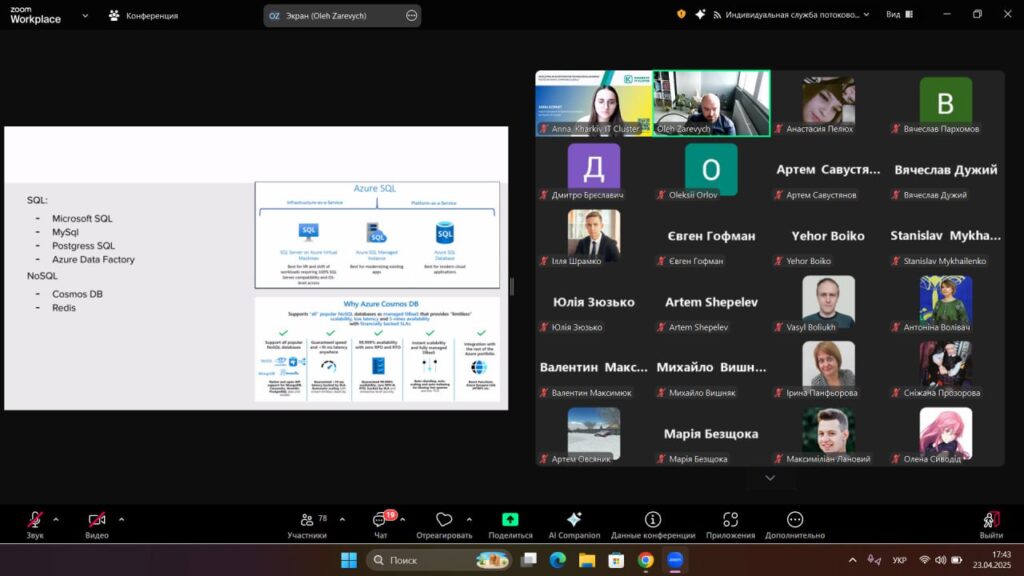Open the shared screen tab options ellipsis

411,16
